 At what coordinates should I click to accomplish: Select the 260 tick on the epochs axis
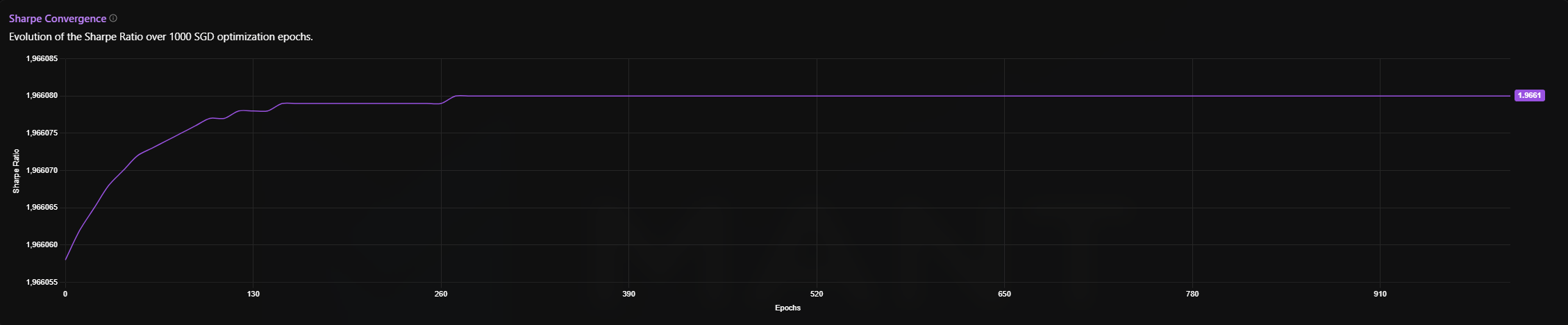coord(441,294)
